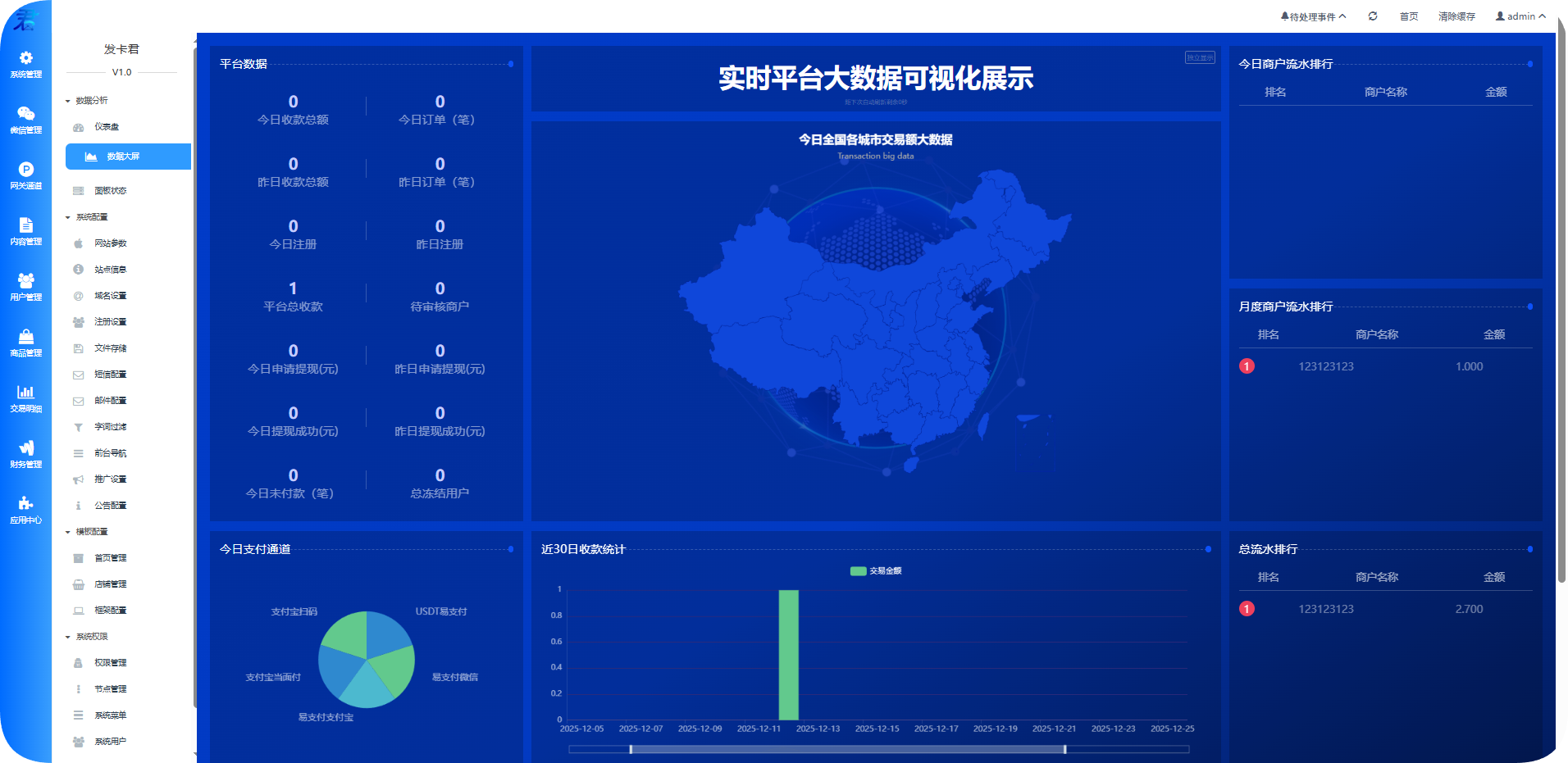
Task: Open the admin account dropdown
Action: (1519, 16)
